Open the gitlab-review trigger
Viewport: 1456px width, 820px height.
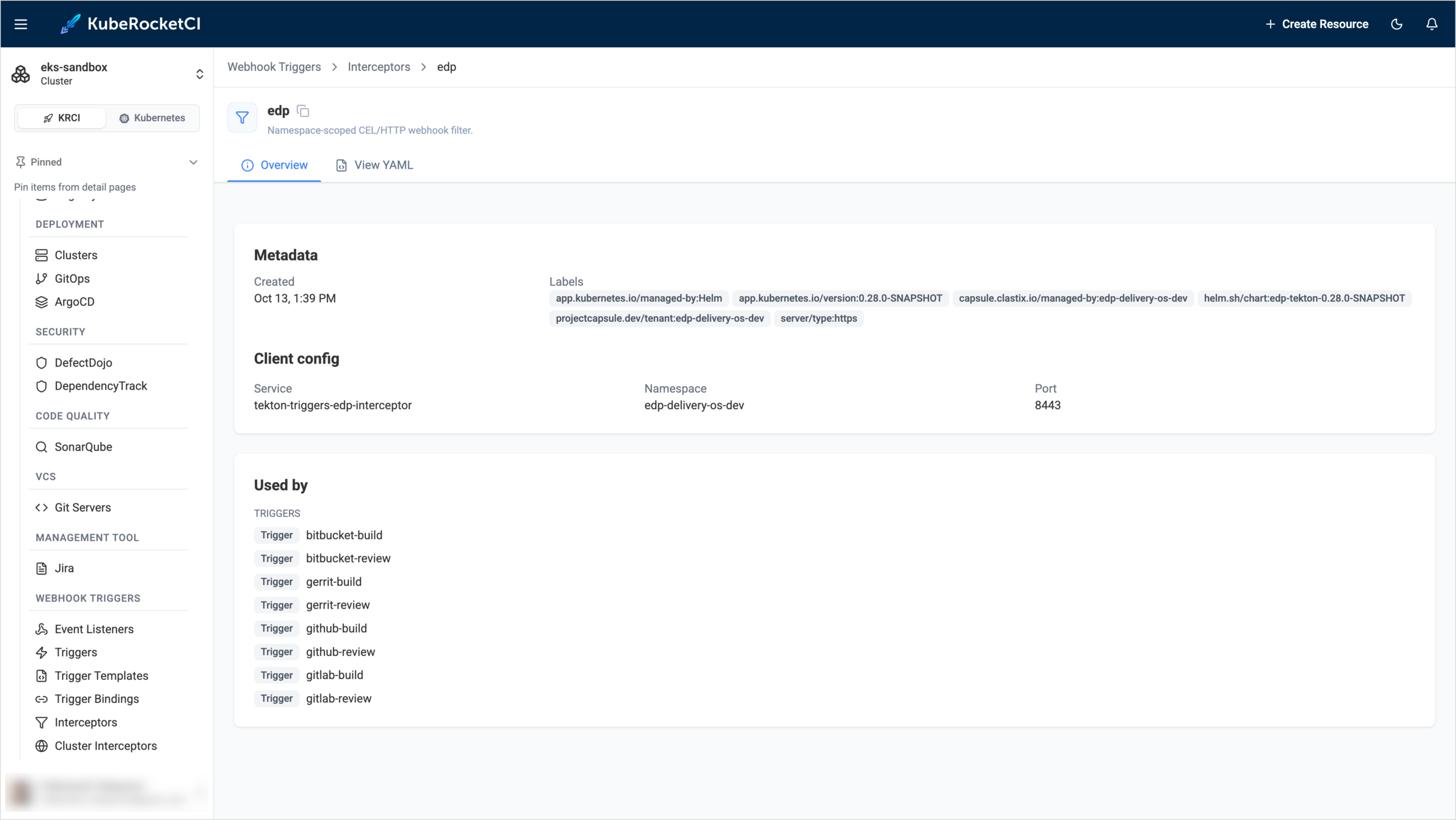[339, 699]
